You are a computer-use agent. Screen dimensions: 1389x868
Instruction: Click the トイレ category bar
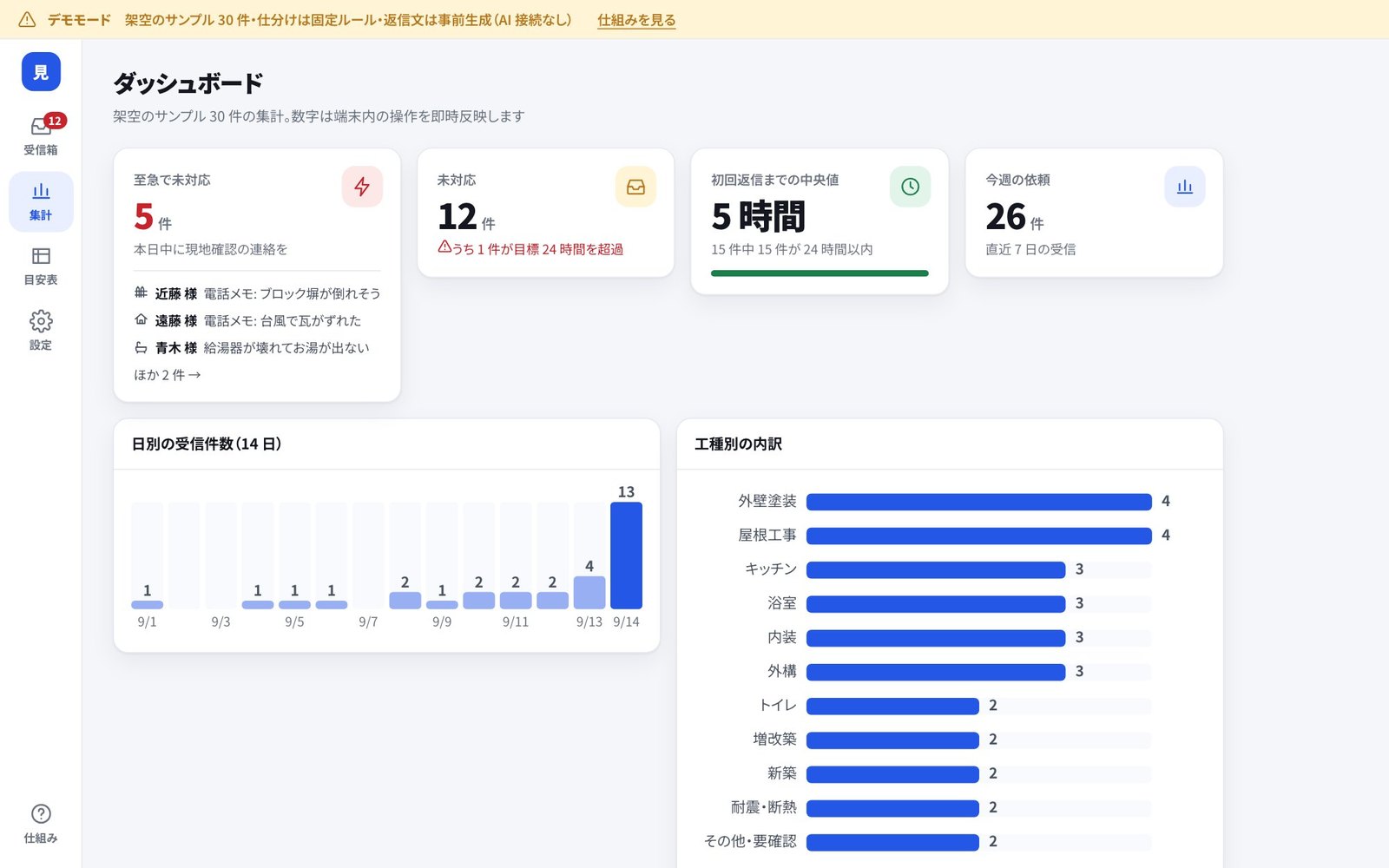[x=892, y=706]
